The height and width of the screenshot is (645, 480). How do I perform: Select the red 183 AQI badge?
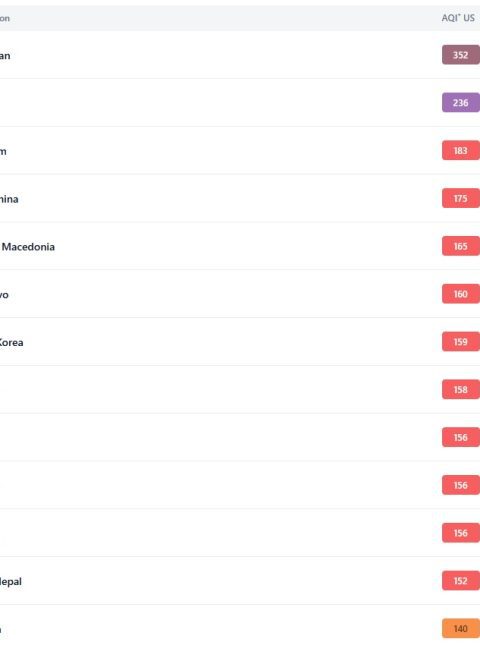point(461,151)
